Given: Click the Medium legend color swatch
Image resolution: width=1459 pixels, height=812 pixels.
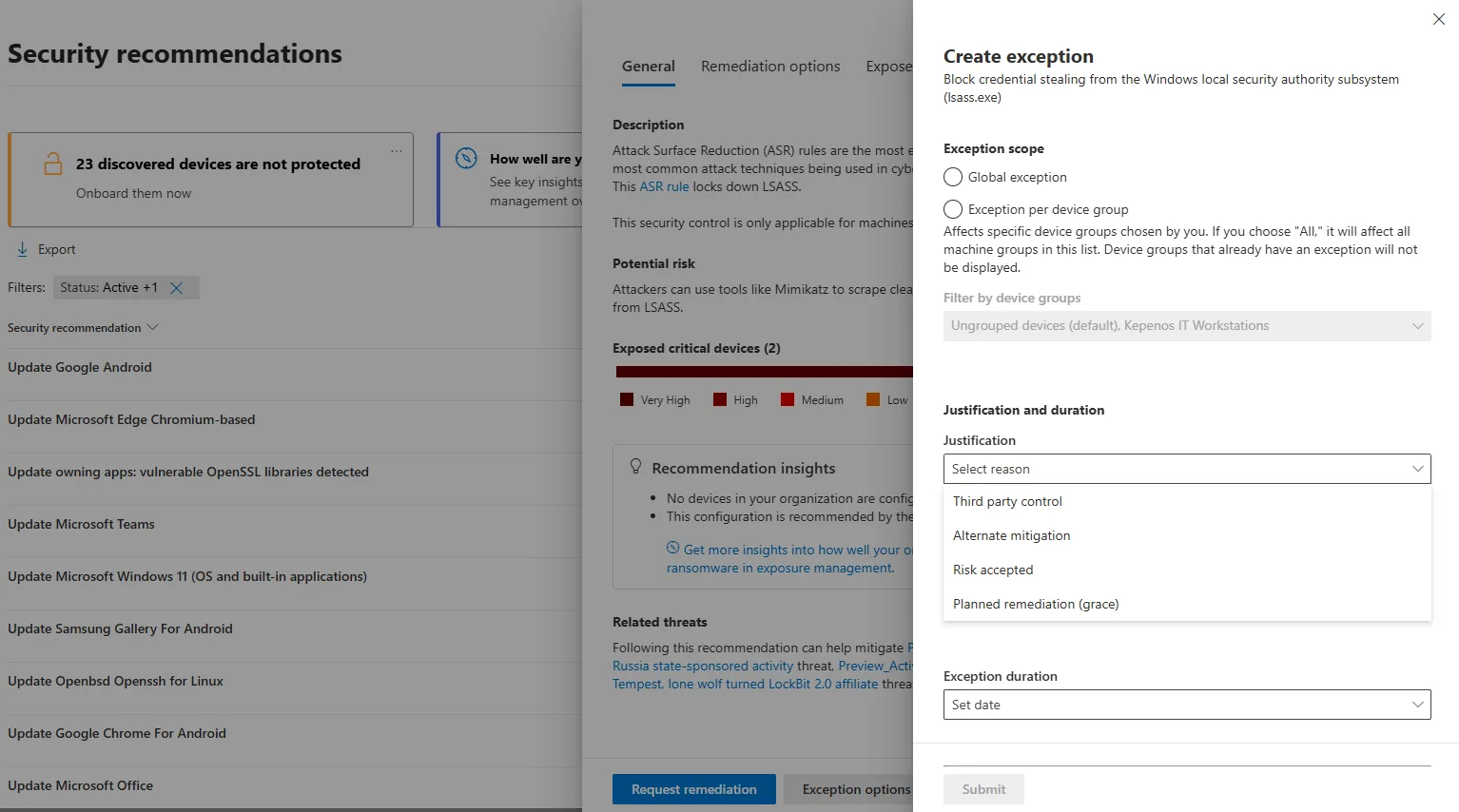Looking at the screenshot, I should pos(788,399).
